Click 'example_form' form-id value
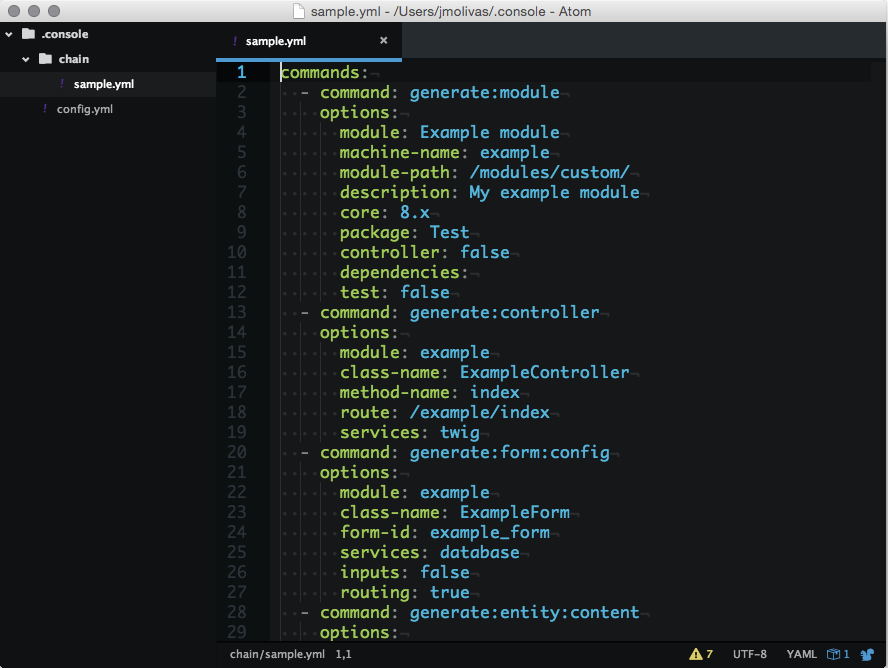888x668 pixels. coord(490,533)
